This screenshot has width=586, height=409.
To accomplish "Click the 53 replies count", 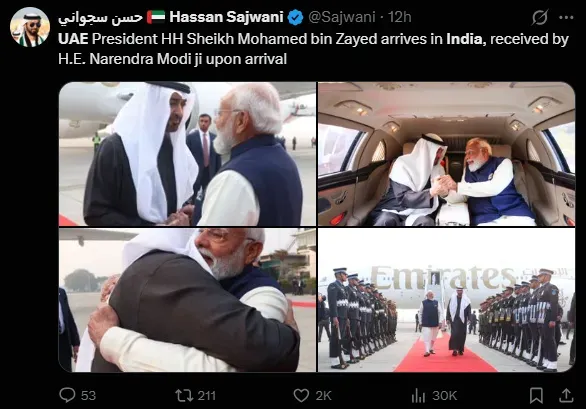I will 88,396.
